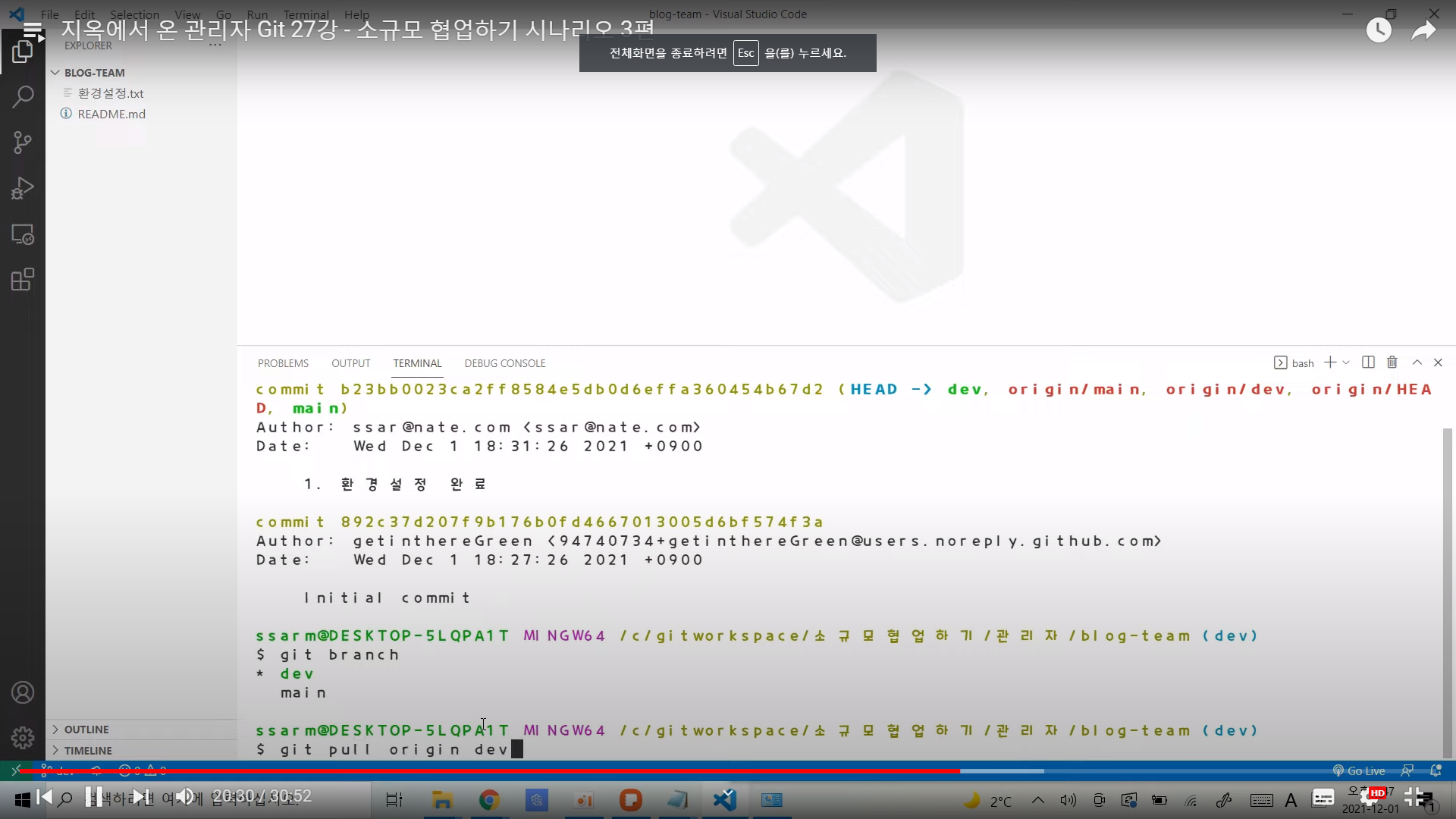Click the video title text
1456x819 pixels.
pos(358,30)
